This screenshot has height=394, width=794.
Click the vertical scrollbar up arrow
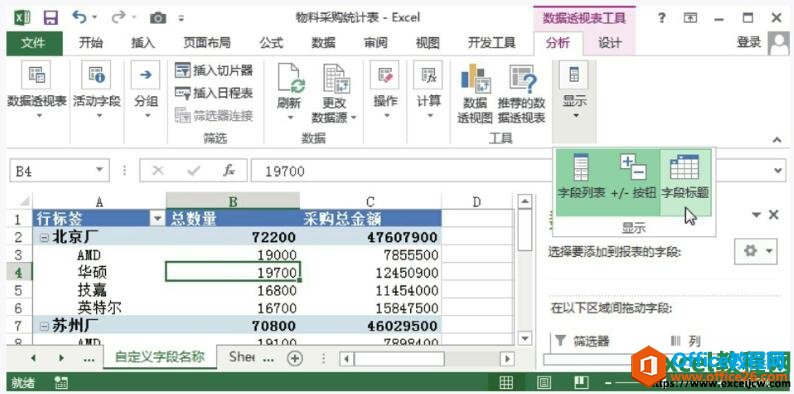pos(525,202)
